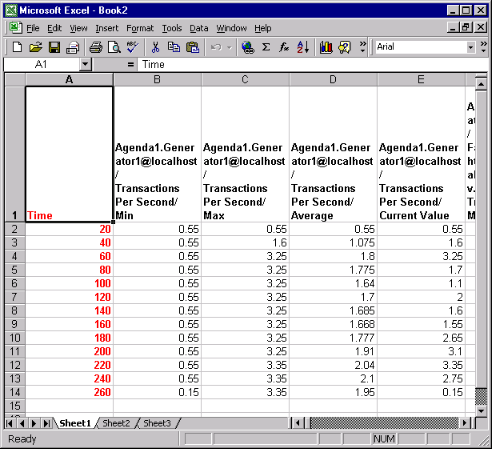Click the Excel workbook icon in menu bar
Screen dimensions: 492x449
(x=15, y=28)
